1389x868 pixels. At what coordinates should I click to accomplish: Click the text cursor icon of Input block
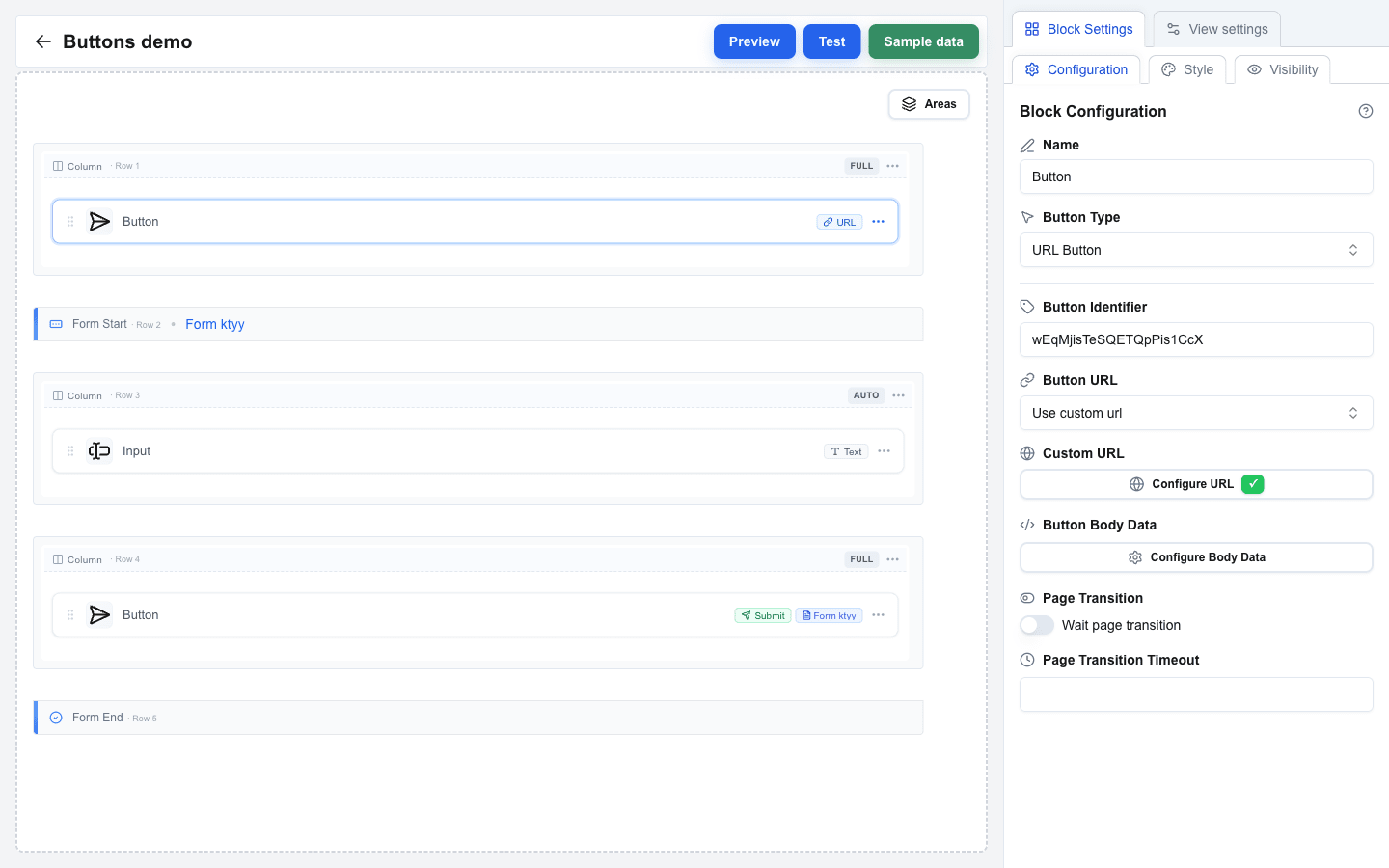pyautogui.click(x=99, y=451)
